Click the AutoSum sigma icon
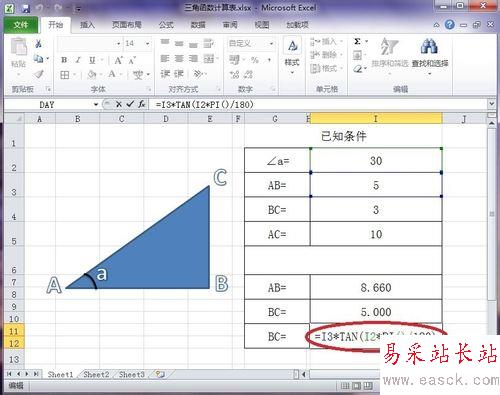This screenshot has width=500, height=395. click(357, 42)
